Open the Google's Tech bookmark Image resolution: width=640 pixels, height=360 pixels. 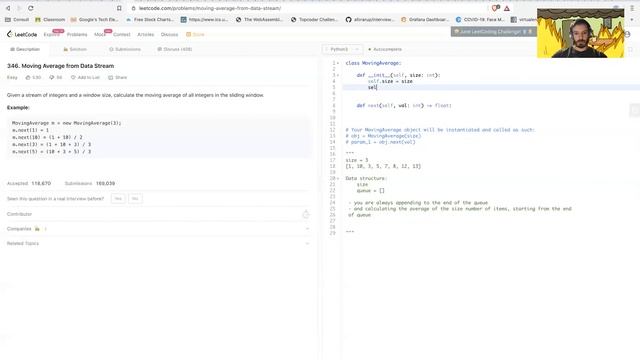coord(95,20)
